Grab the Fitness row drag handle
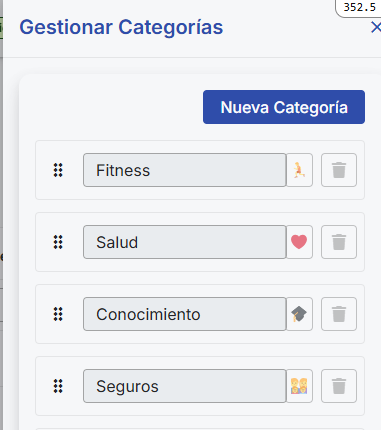Image resolution: width=381 pixels, height=430 pixels. (58, 170)
